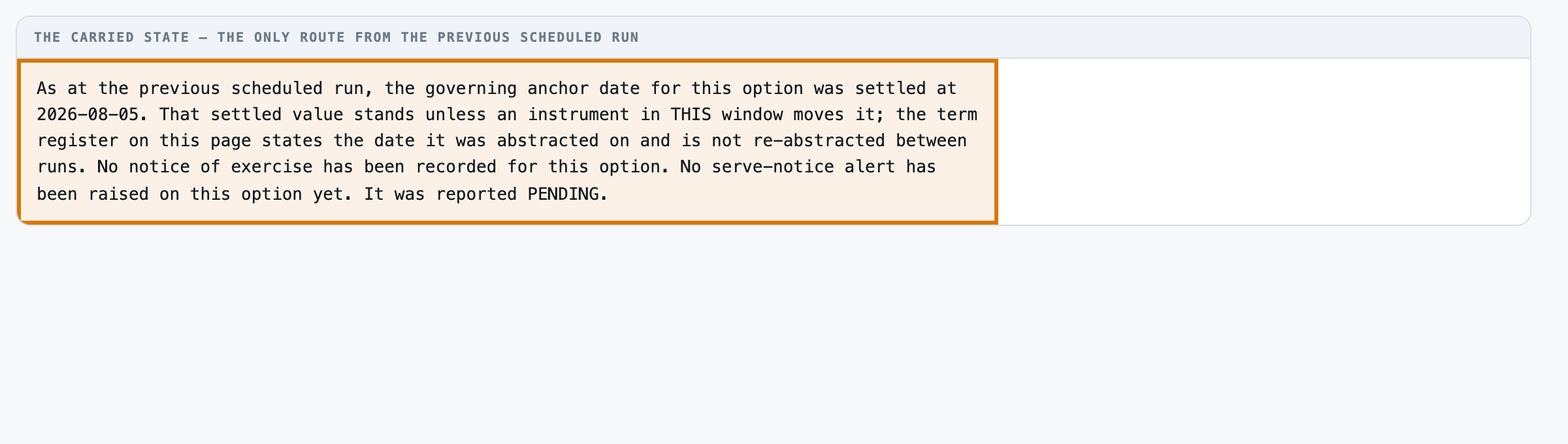Click the word PENDING at paragraph end
Viewport: 1568px width, 444px height.
tap(563, 195)
